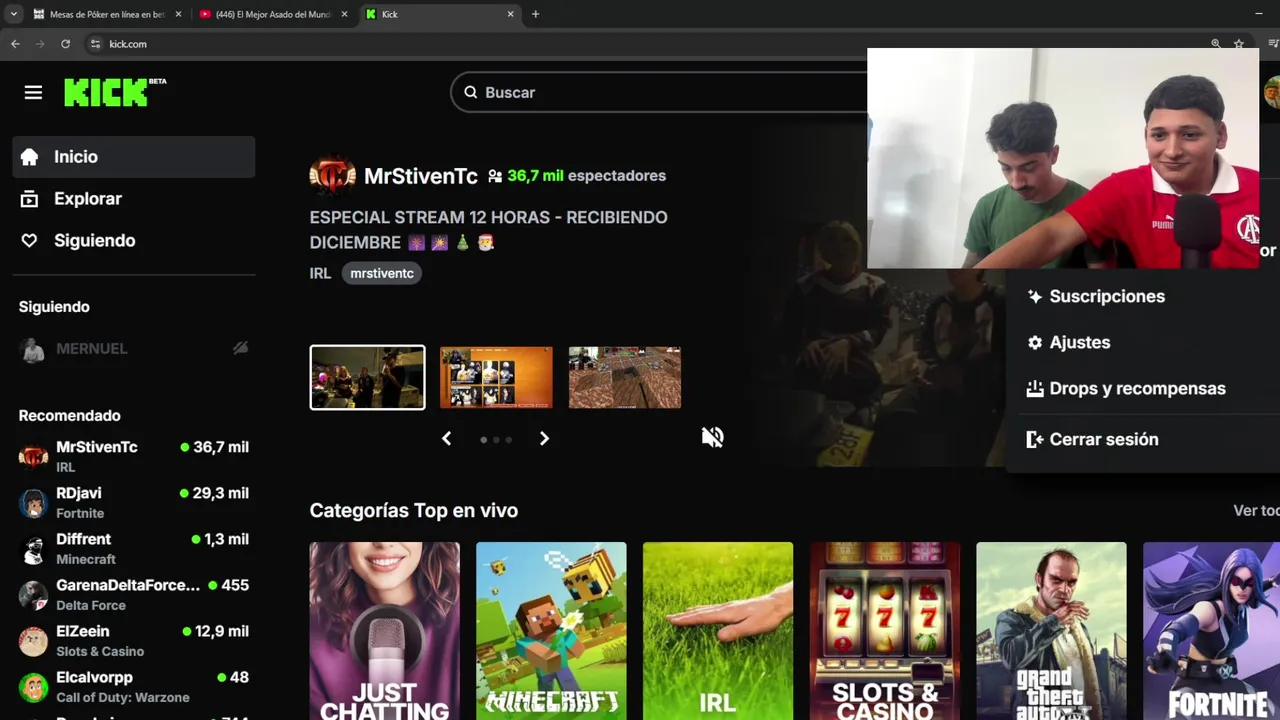Click the Explorar icon
This screenshot has height=720, width=1280.
click(x=29, y=199)
